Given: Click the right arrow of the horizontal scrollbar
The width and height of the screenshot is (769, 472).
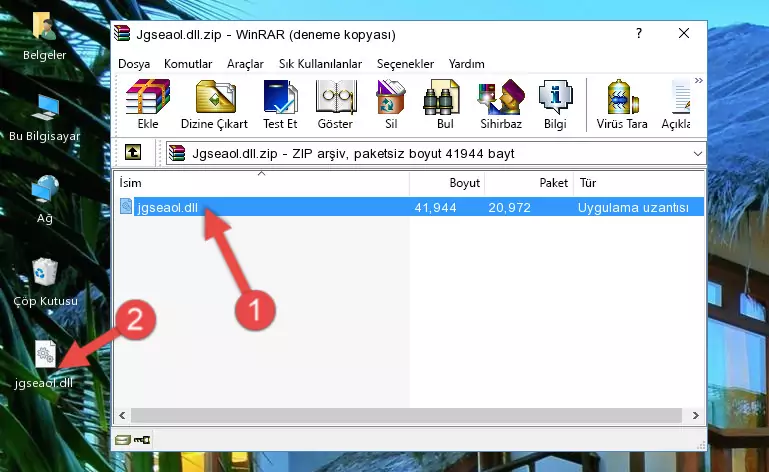Looking at the screenshot, I should click(x=695, y=416).
